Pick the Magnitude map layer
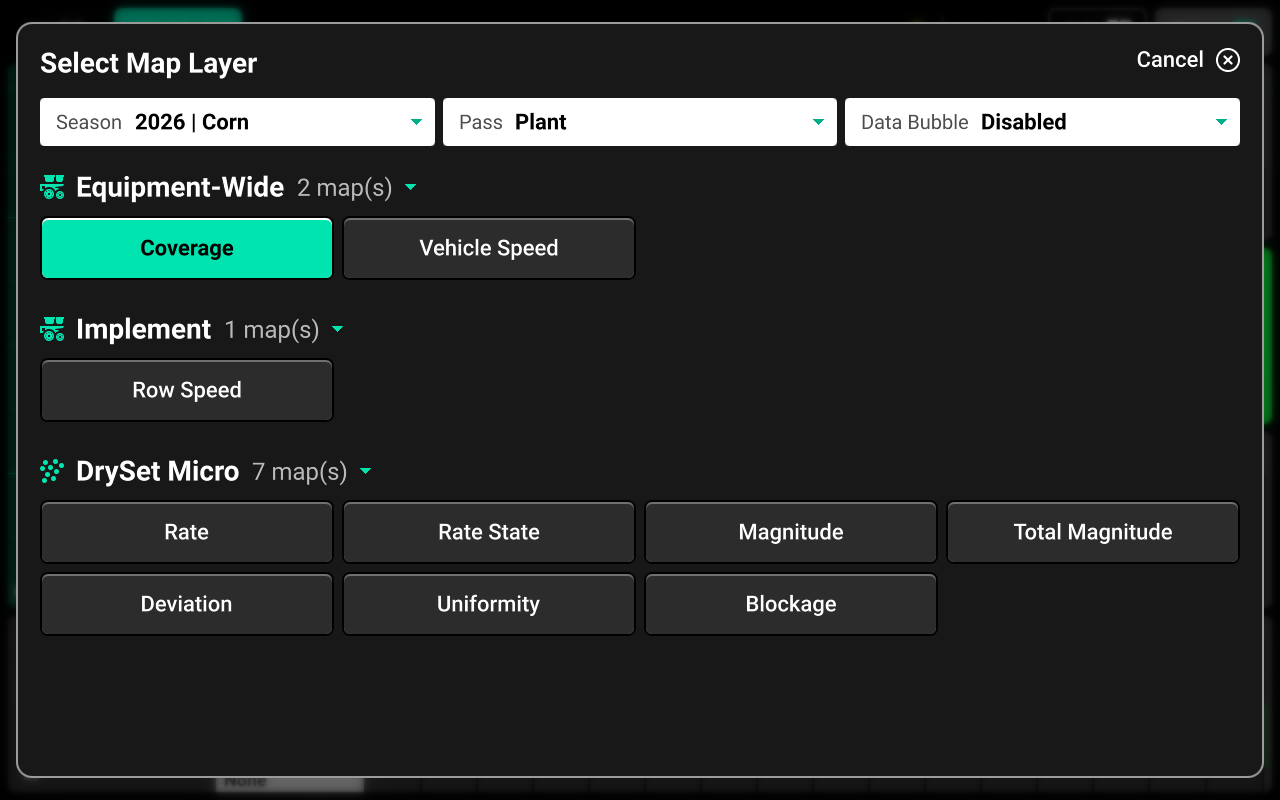Viewport: 1280px width, 800px height. (x=791, y=532)
